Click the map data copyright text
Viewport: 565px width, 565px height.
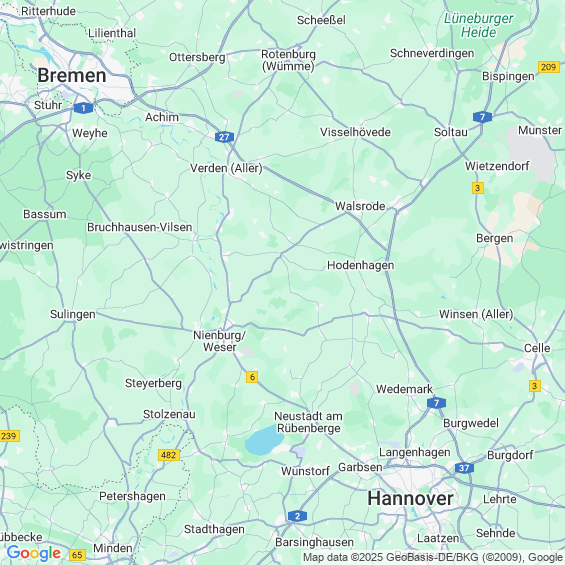coord(433,557)
